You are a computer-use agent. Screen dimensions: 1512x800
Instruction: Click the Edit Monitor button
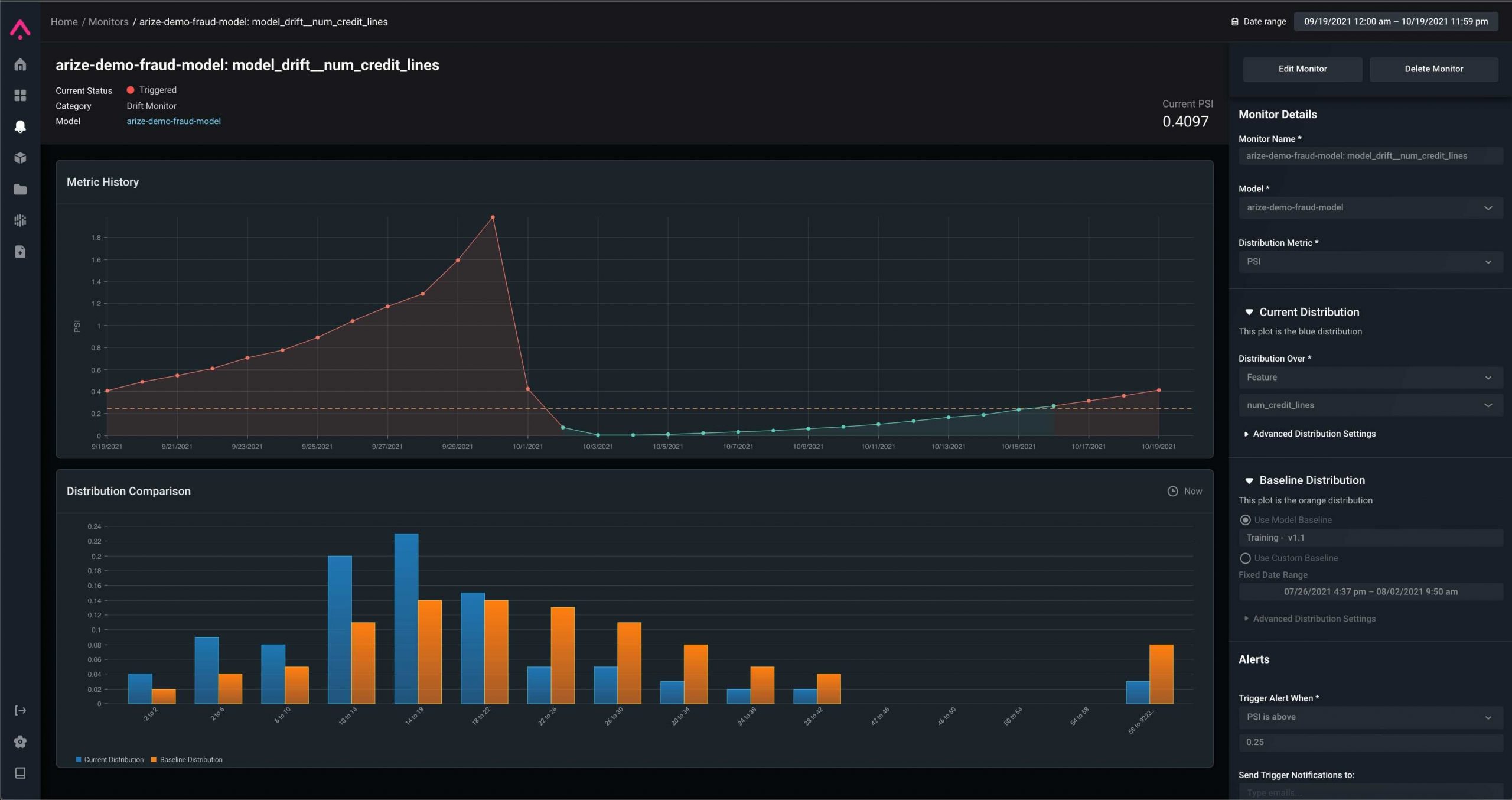1302,69
